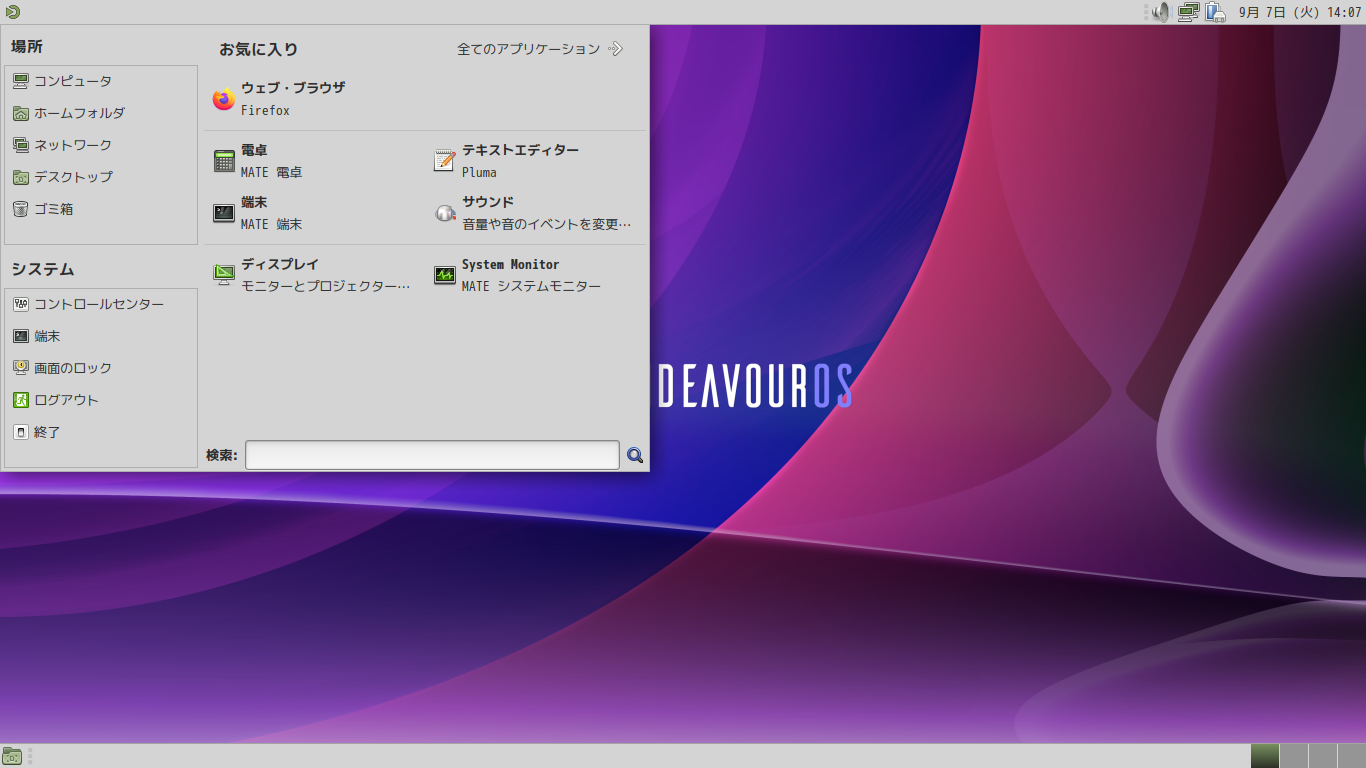This screenshot has width=1366, height=768.
Task: Open the network connection tray icon
Action: click(x=1188, y=12)
